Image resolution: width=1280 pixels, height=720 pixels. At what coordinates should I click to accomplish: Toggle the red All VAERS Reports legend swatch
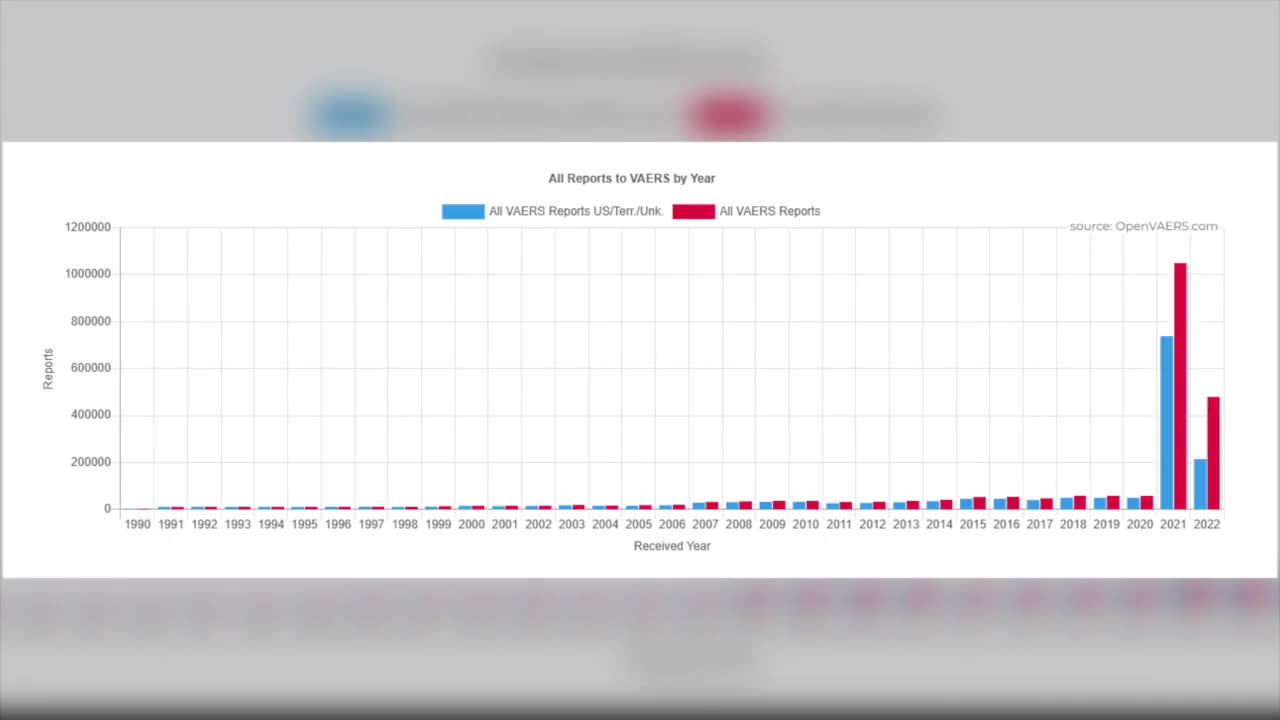point(693,211)
